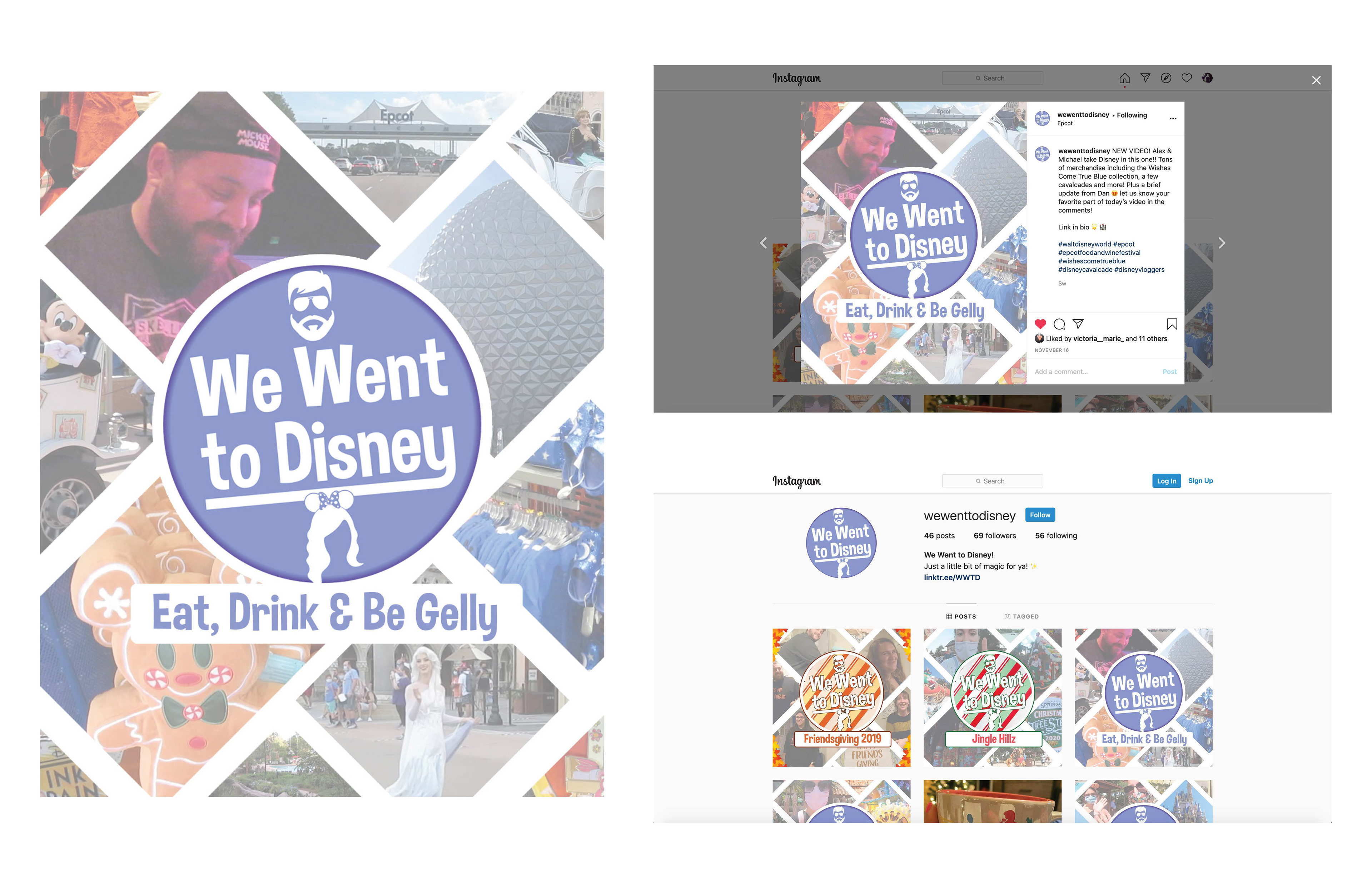Close the post overlay with X

(1316, 81)
